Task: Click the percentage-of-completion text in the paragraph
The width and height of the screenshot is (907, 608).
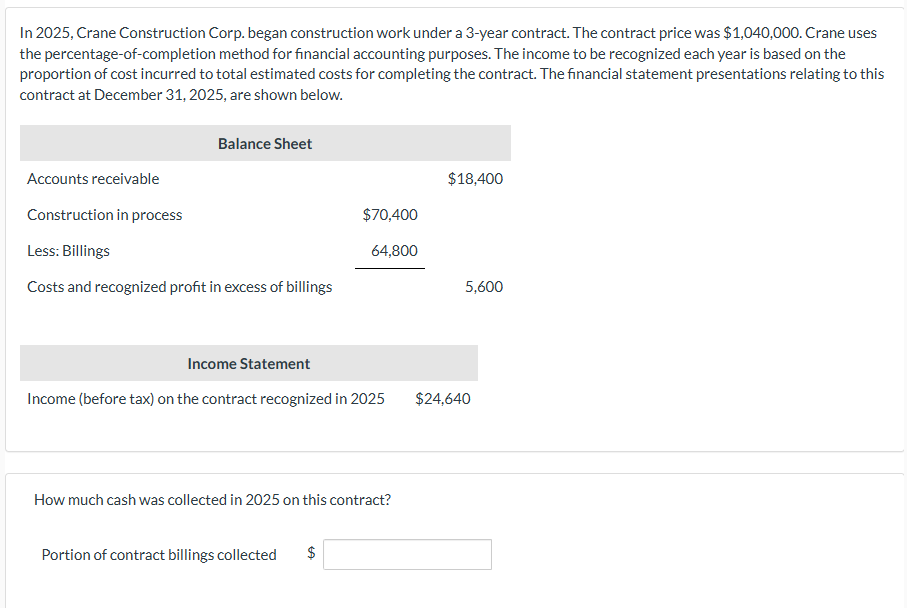Action: click(x=121, y=54)
